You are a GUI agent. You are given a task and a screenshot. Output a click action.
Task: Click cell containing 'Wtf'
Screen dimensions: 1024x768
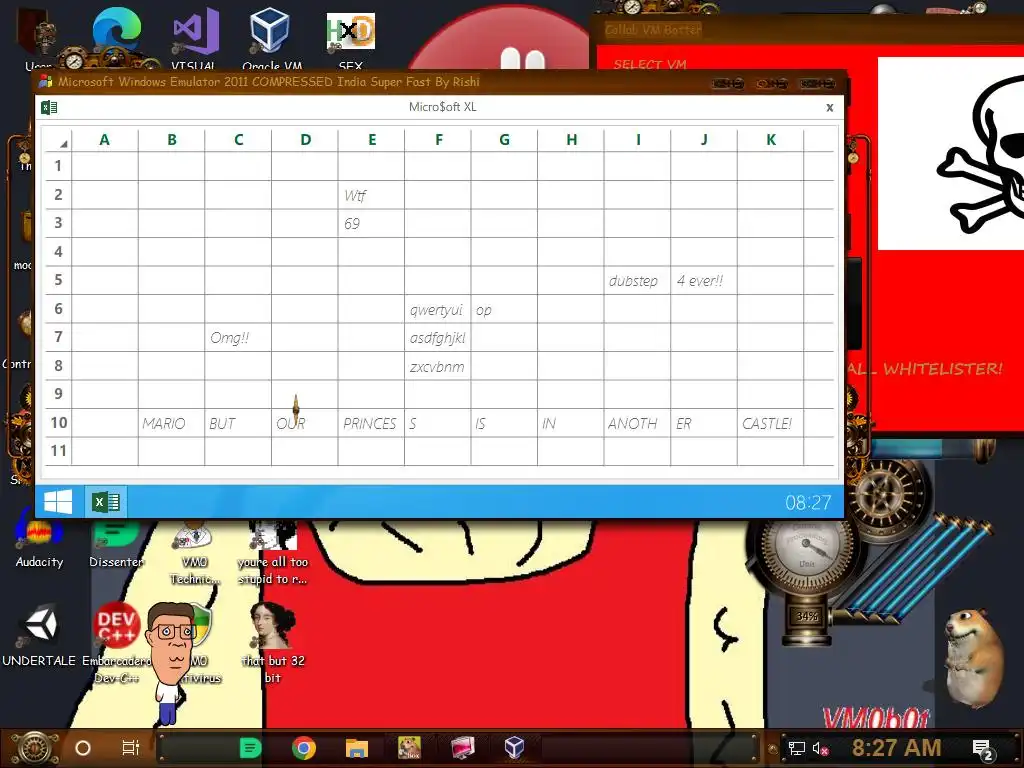[x=371, y=195]
